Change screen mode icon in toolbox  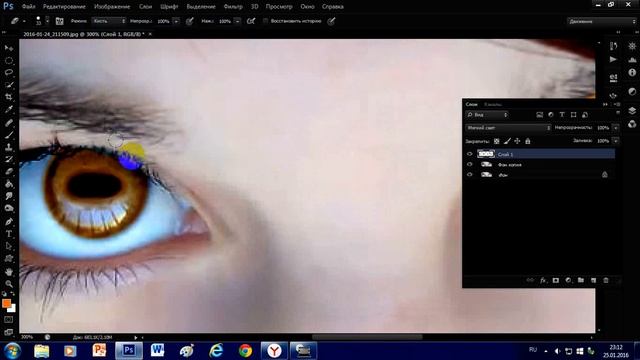tap(9, 332)
